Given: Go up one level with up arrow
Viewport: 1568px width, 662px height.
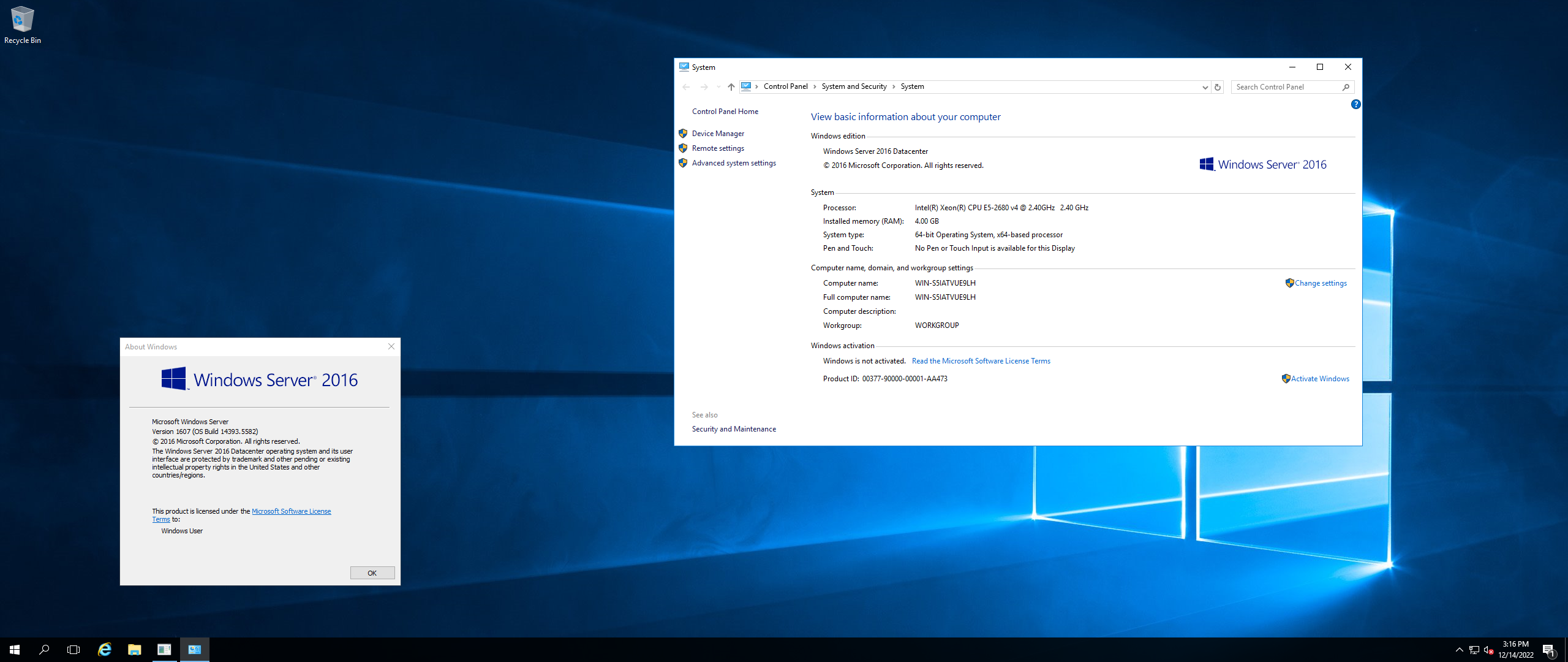Looking at the screenshot, I should coord(731,87).
